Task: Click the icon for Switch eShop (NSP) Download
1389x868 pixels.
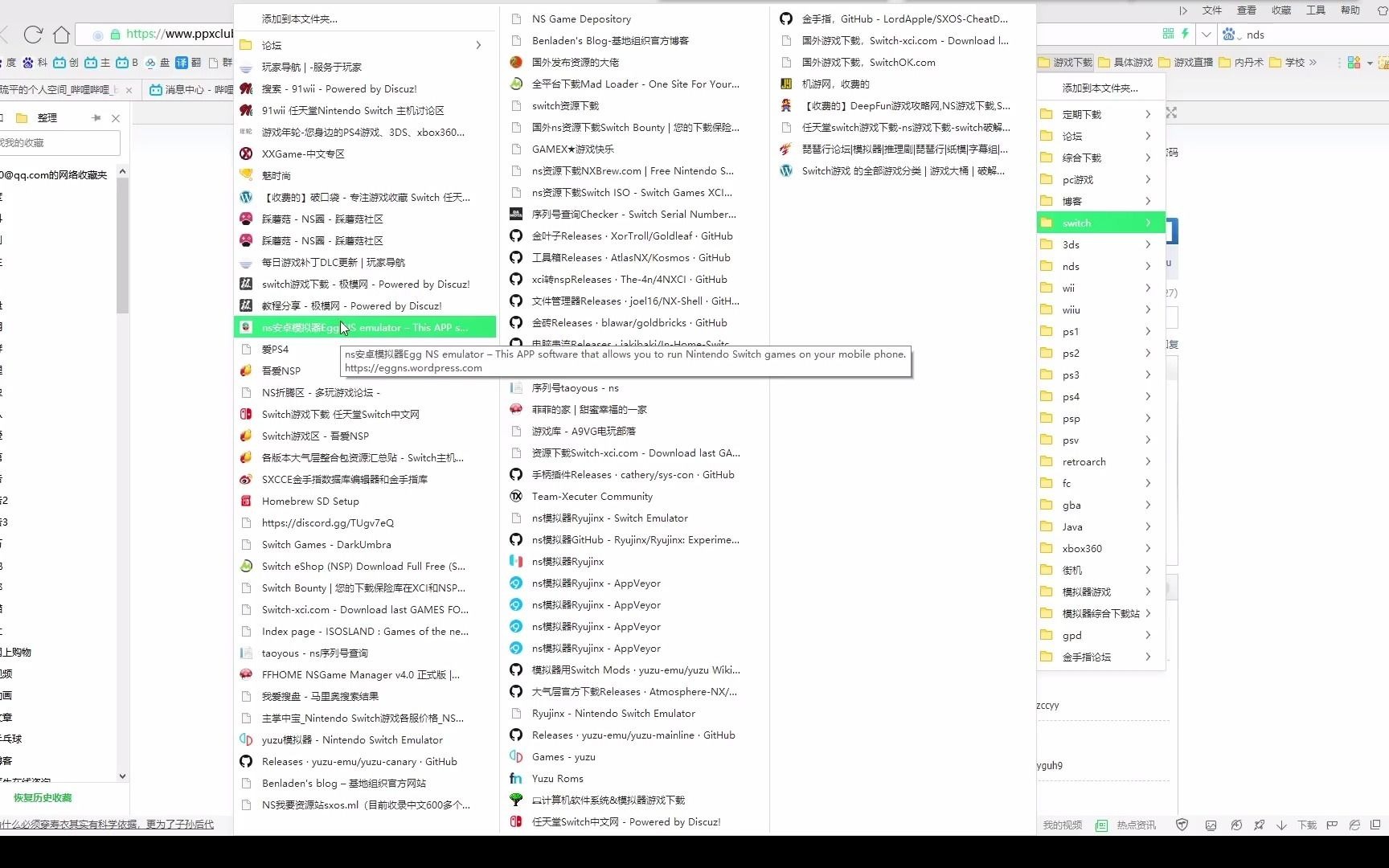Action: [x=246, y=566]
